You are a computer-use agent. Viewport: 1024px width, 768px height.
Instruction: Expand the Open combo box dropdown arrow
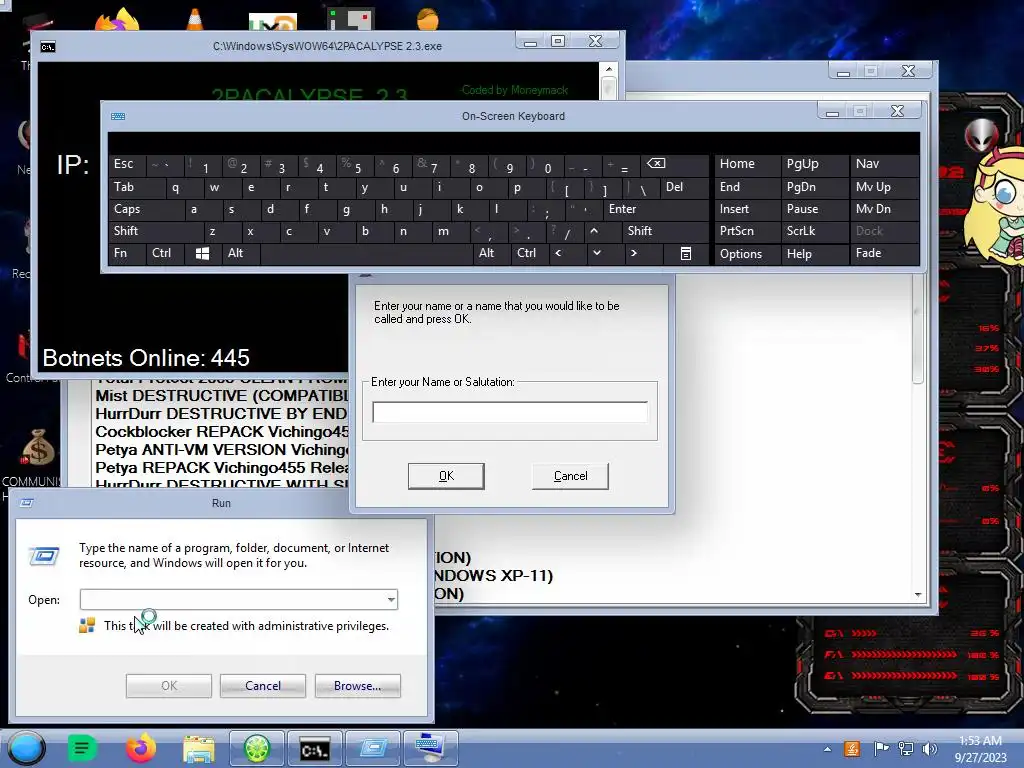391,600
